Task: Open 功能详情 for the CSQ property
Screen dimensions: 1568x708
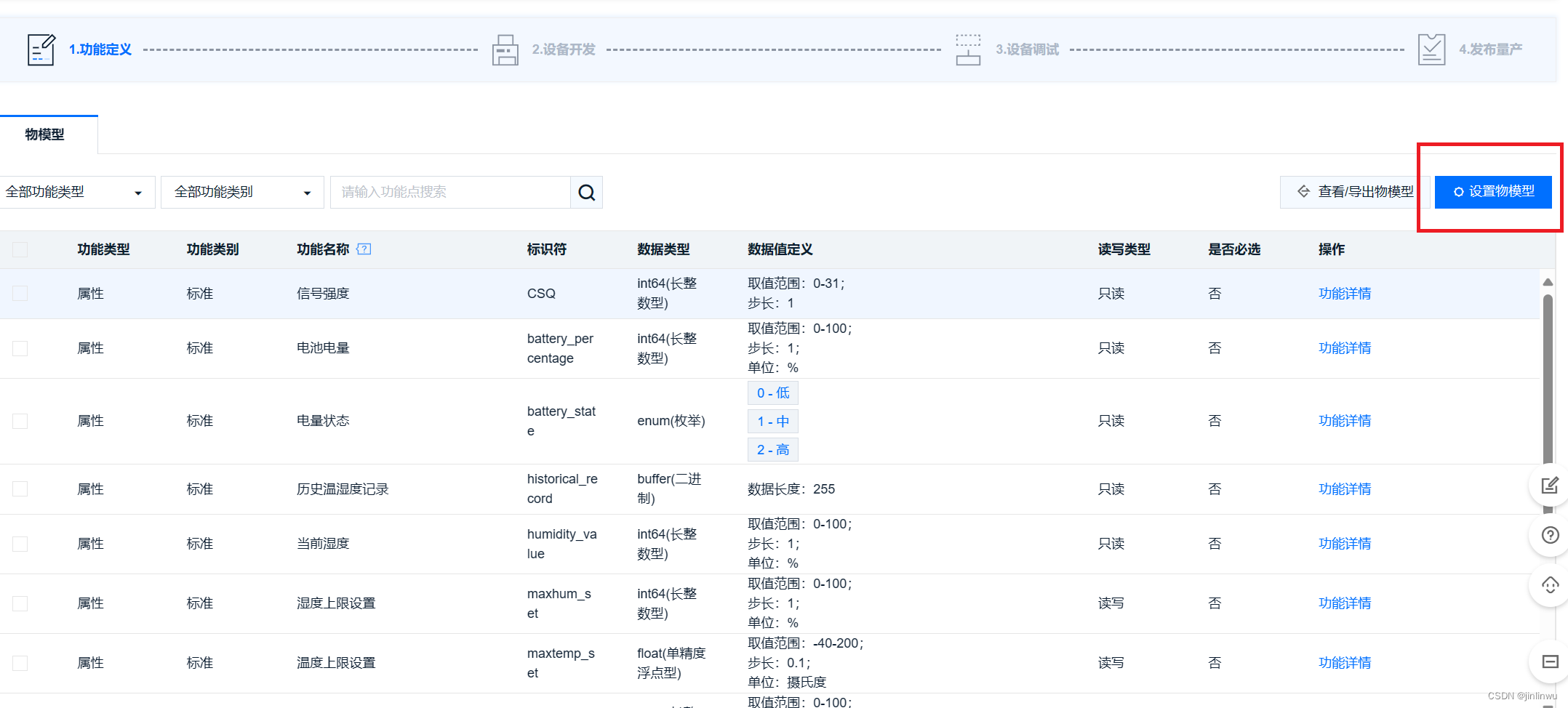Action: pyautogui.click(x=1344, y=293)
